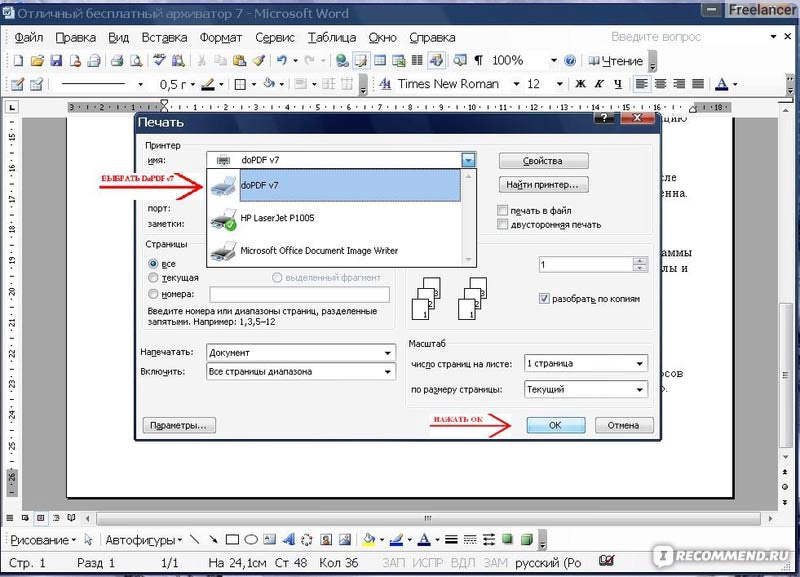Select the Oval drawing tool
The image size is (800, 577).
click(x=252, y=540)
